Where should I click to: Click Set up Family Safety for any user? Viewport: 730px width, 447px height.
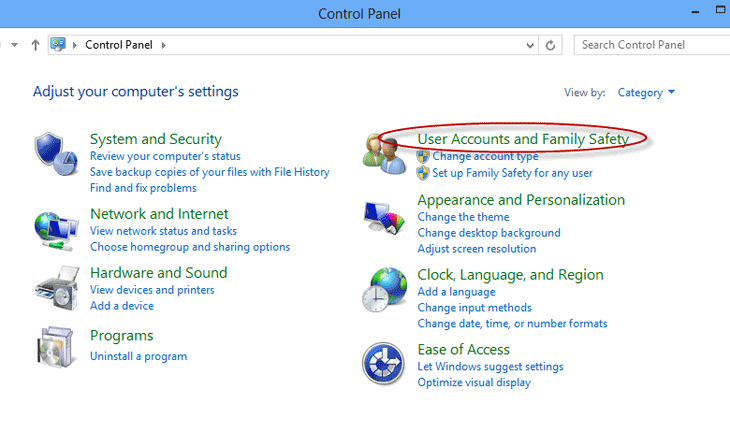513,173
